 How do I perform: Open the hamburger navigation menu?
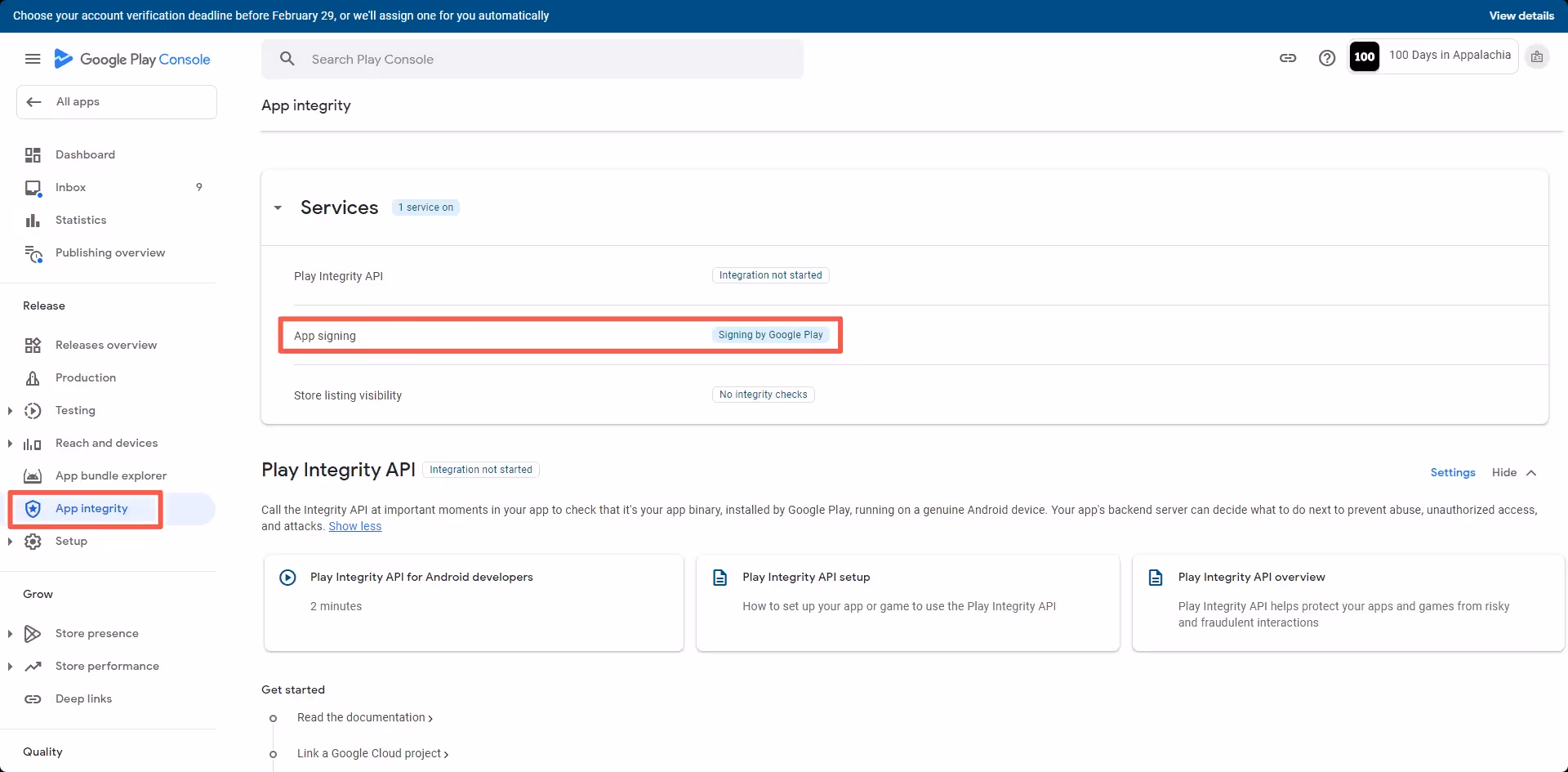coord(33,59)
